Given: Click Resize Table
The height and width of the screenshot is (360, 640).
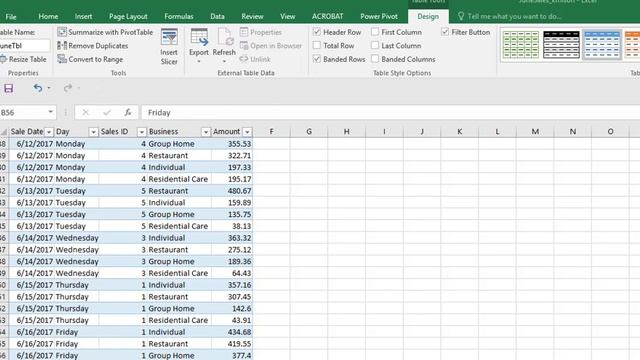Looking at the screenshot, I should pos(23,59).
